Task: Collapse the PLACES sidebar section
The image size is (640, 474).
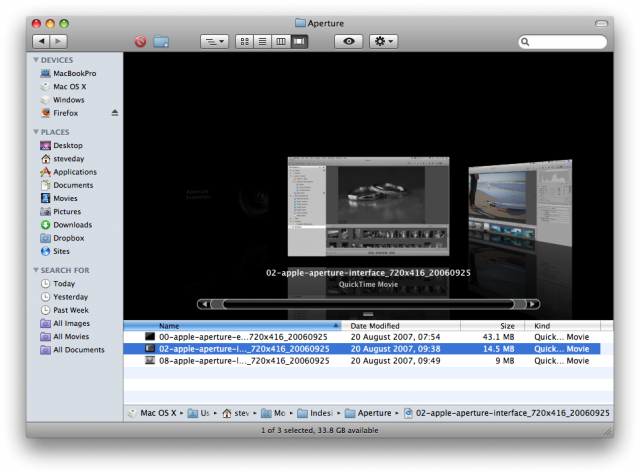Action: (x=36, y=132)
